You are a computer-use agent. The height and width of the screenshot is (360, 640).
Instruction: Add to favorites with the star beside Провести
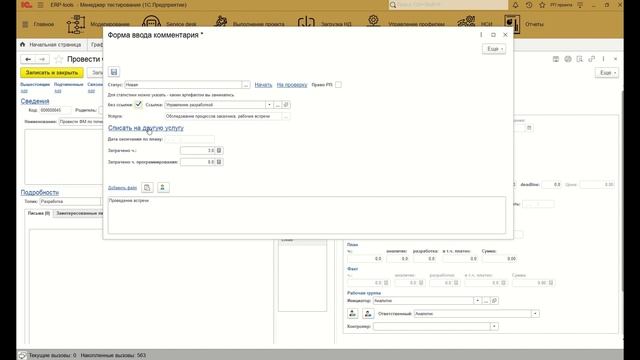coord(59,59)
